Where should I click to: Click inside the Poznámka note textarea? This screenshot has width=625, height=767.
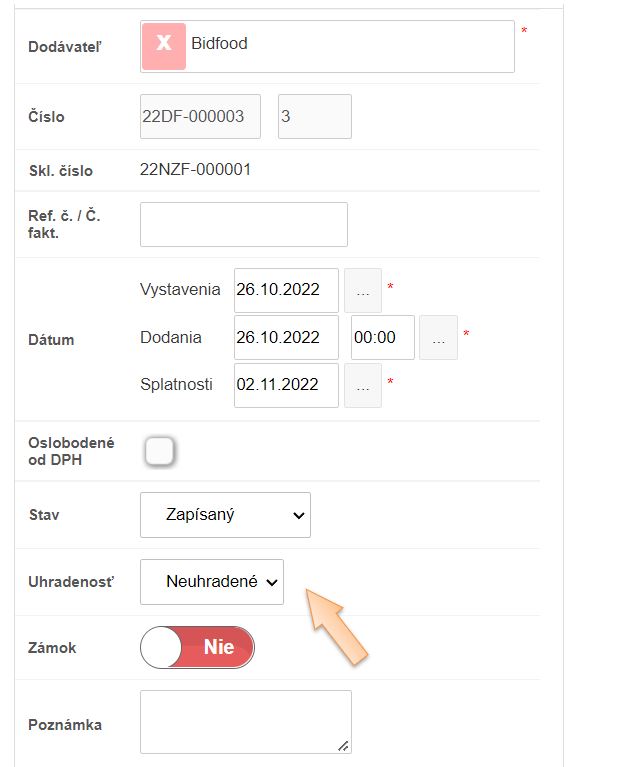coord(245,721)
